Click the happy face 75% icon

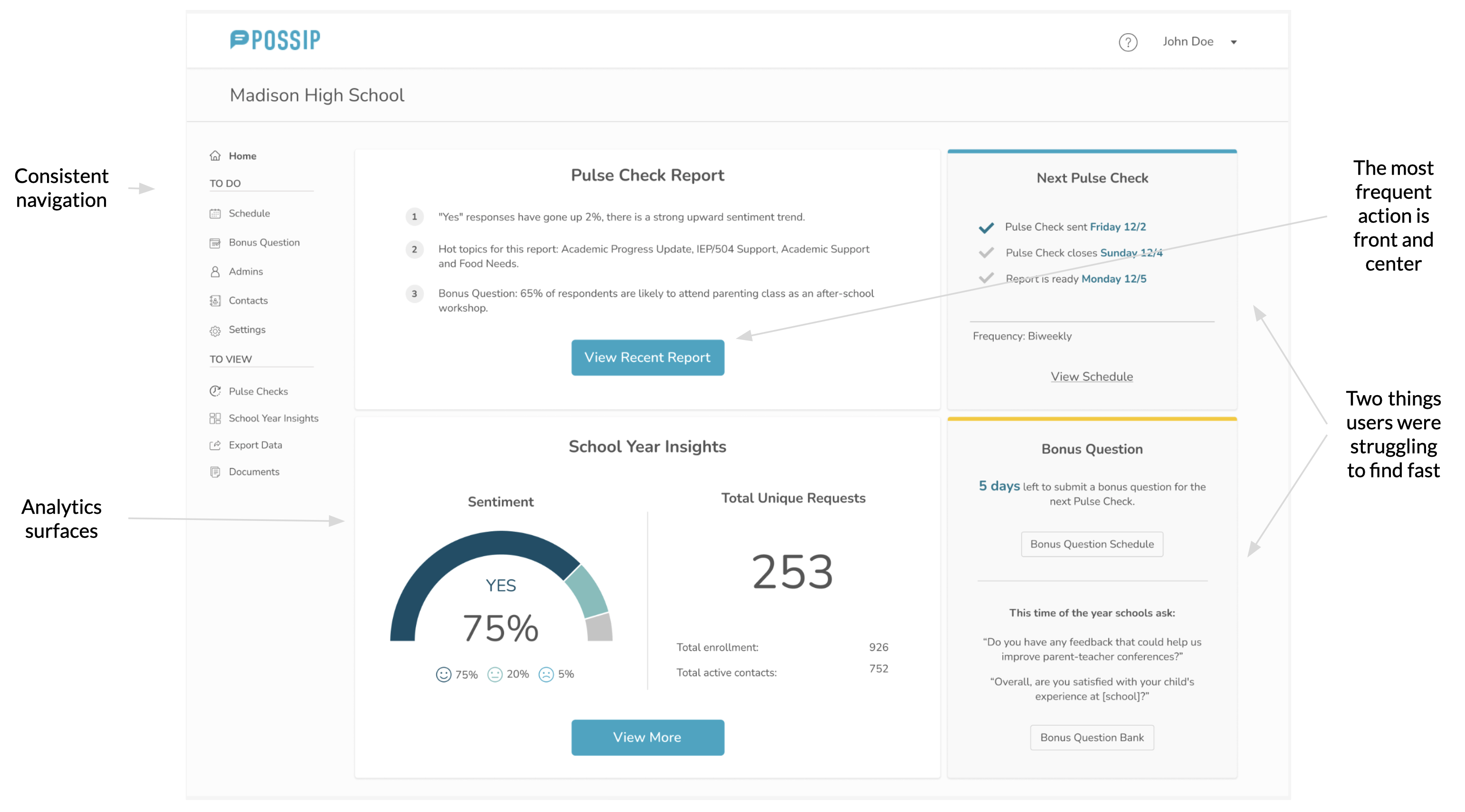point(444,674)
